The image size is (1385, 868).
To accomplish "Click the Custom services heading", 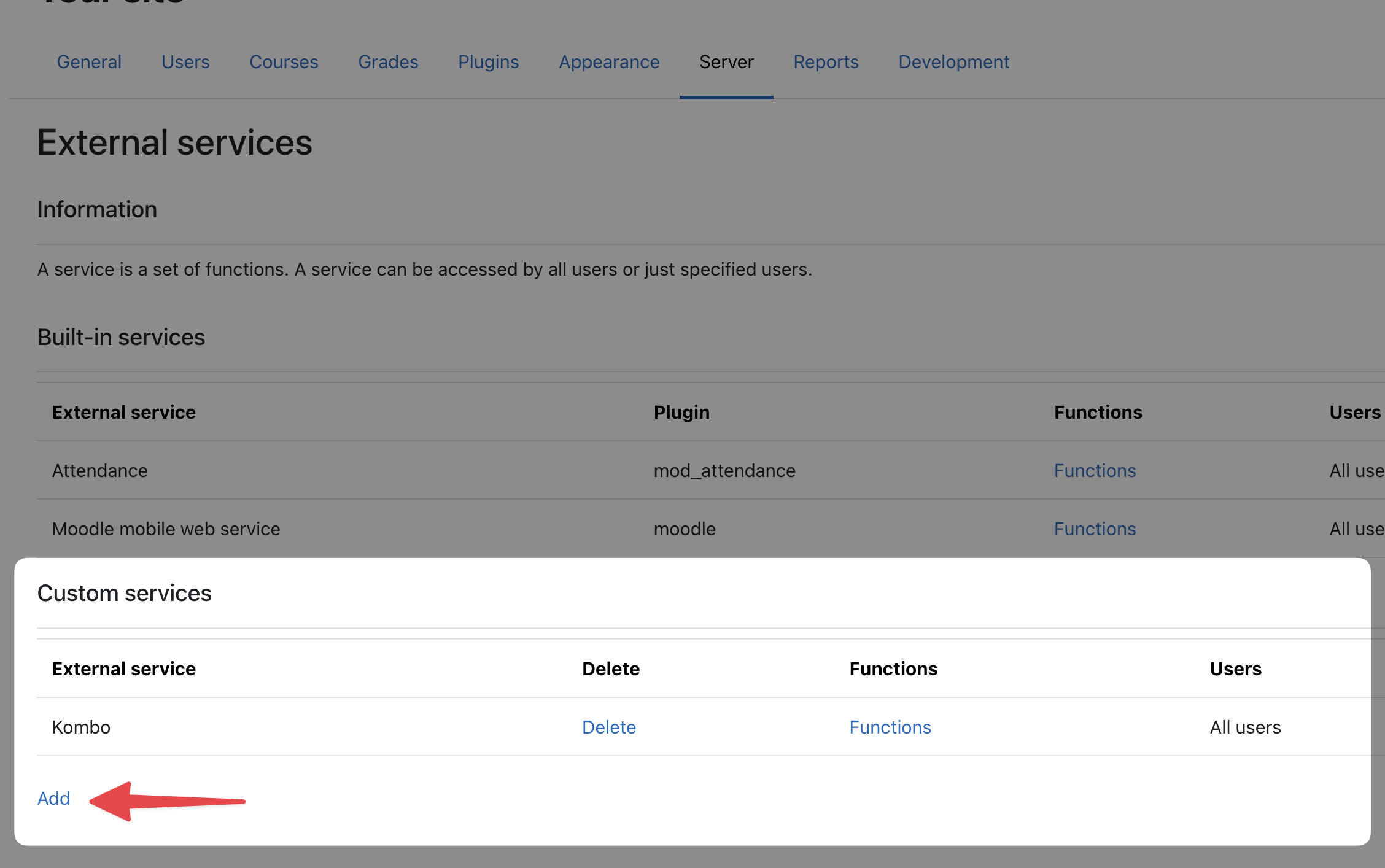I will click(124, 594).
